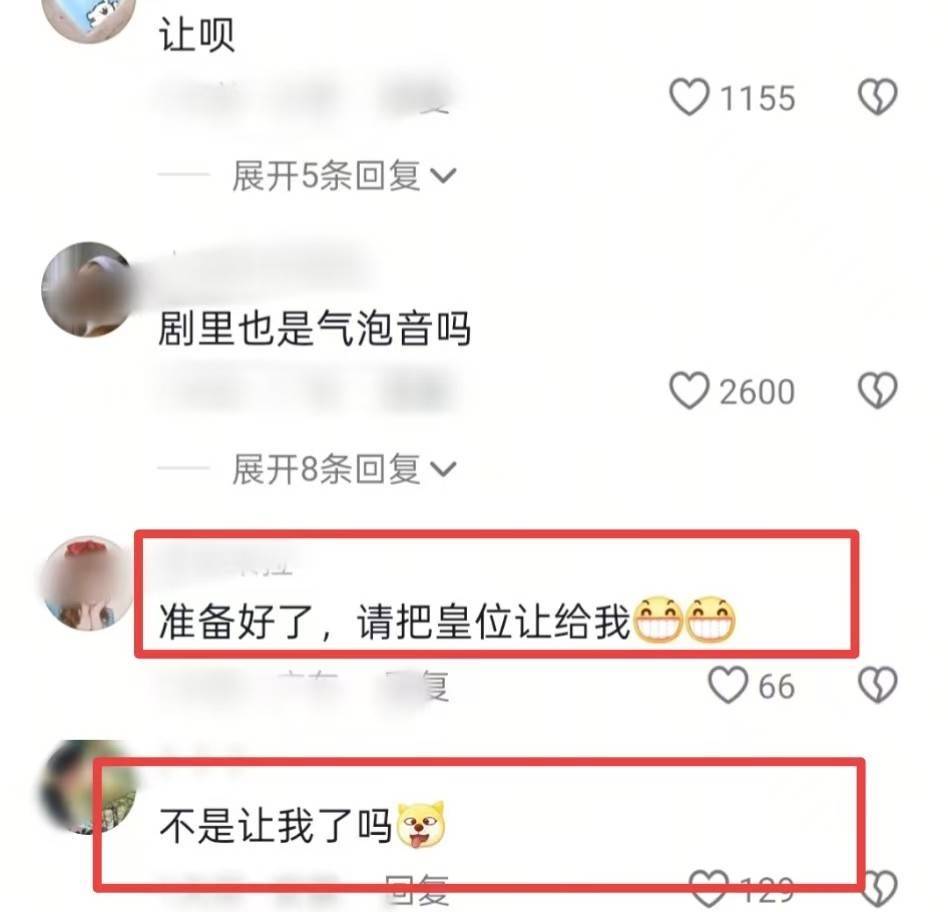Tap broken heart beside 2600 likes
Screen dimensions: 948x912
point(877,390)
